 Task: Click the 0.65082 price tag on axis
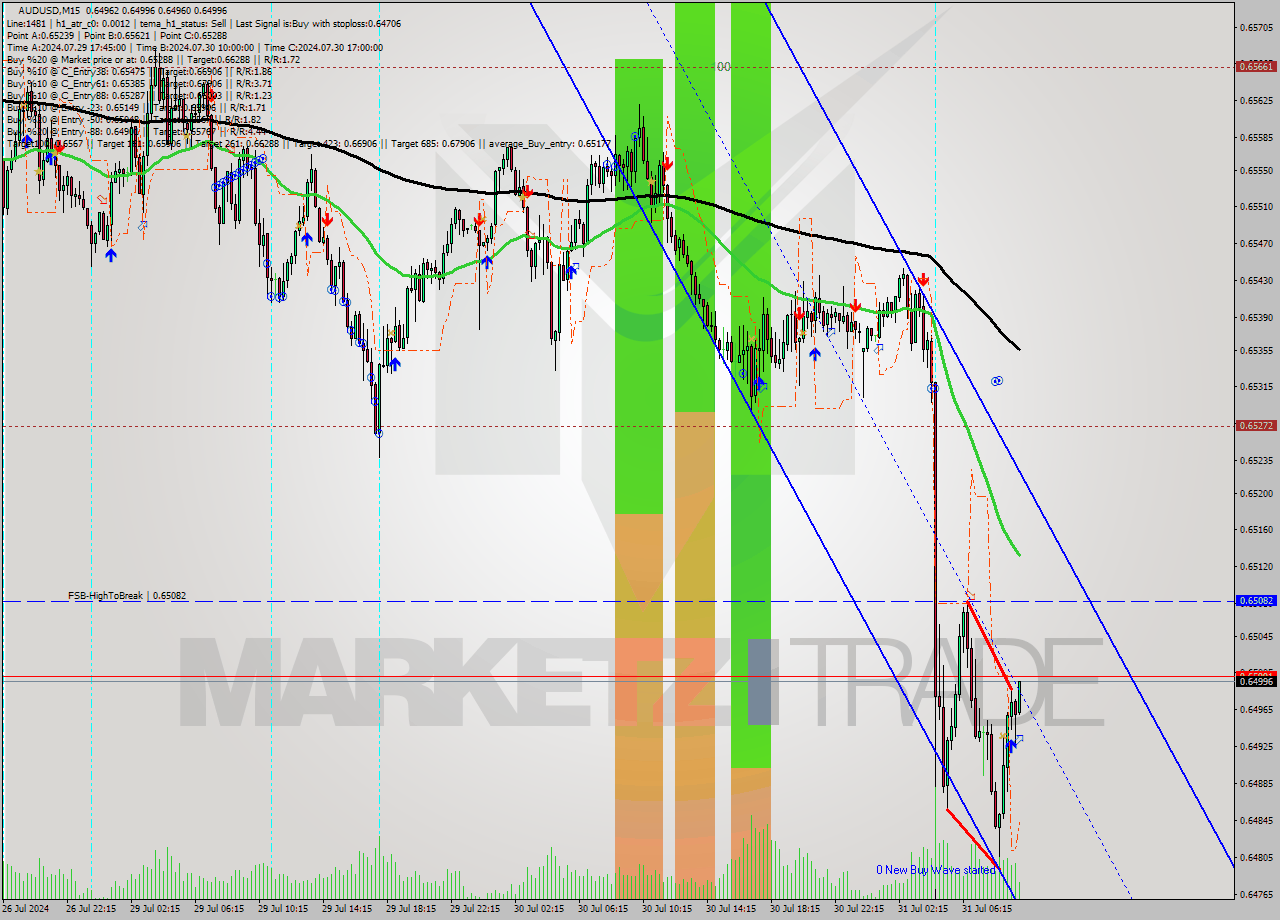coord(1256,601)
